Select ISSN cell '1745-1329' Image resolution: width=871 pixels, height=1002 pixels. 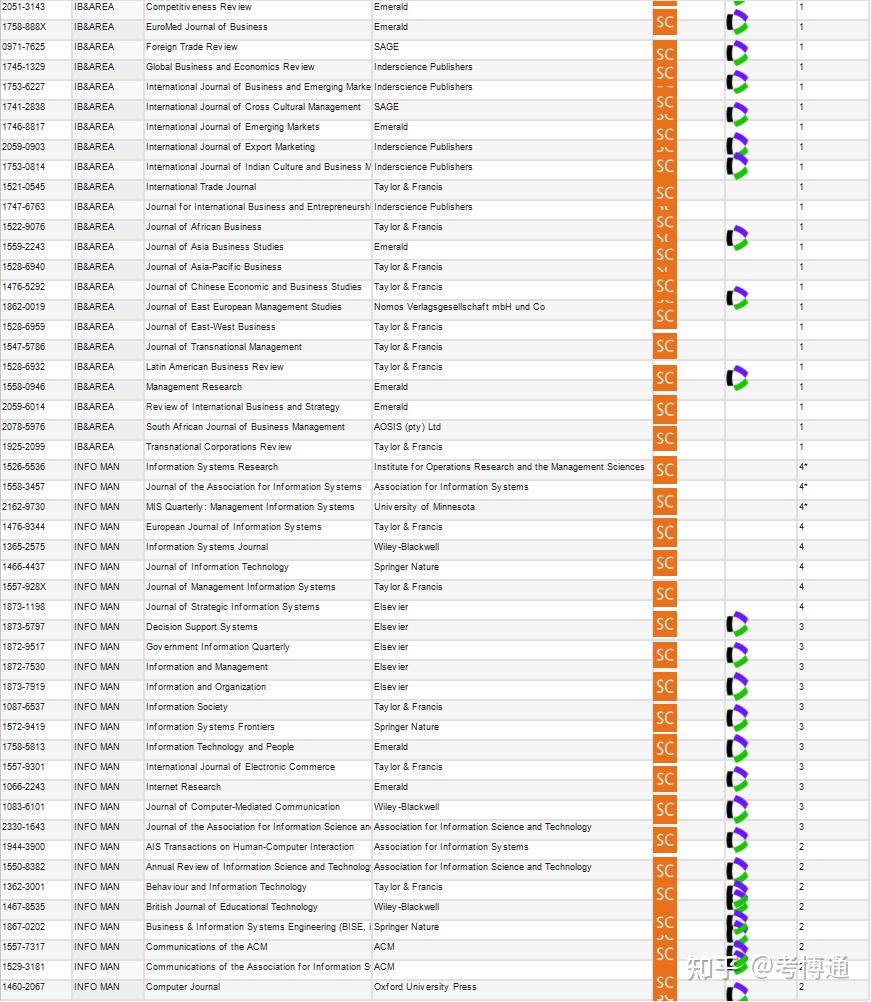(24, 66)
